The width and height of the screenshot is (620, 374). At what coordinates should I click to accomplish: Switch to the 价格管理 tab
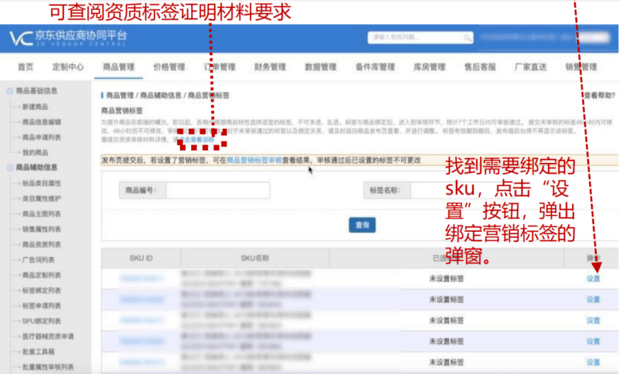click(x=169, y=67)
